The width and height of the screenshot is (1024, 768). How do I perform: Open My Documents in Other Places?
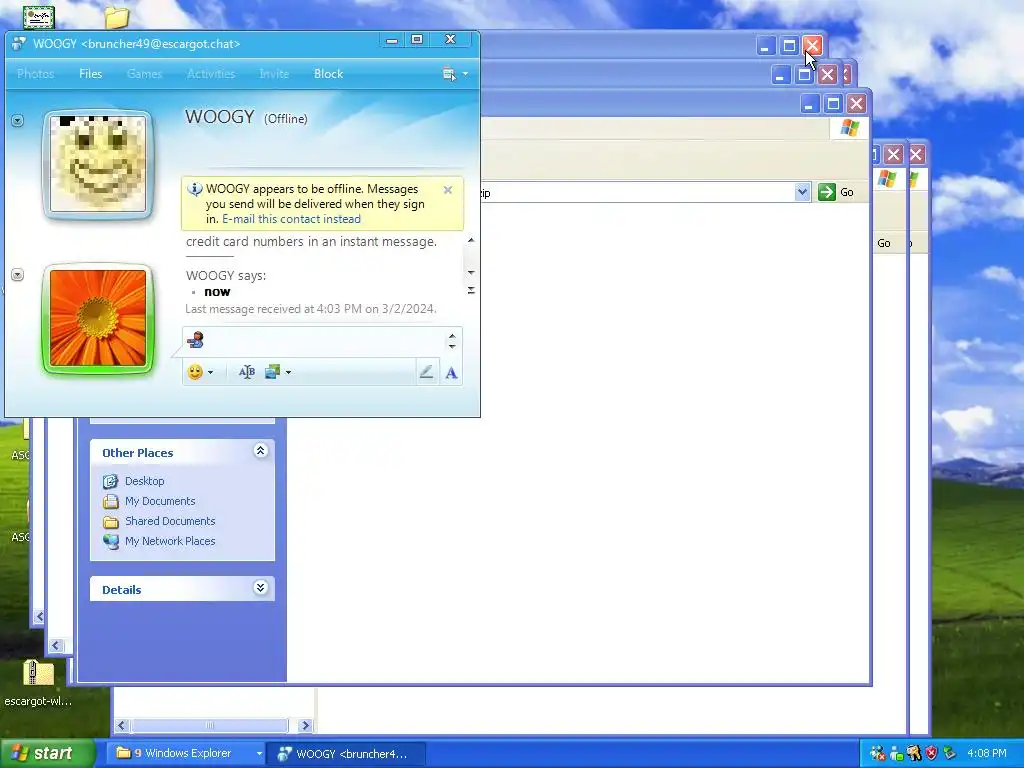point(160,502)
